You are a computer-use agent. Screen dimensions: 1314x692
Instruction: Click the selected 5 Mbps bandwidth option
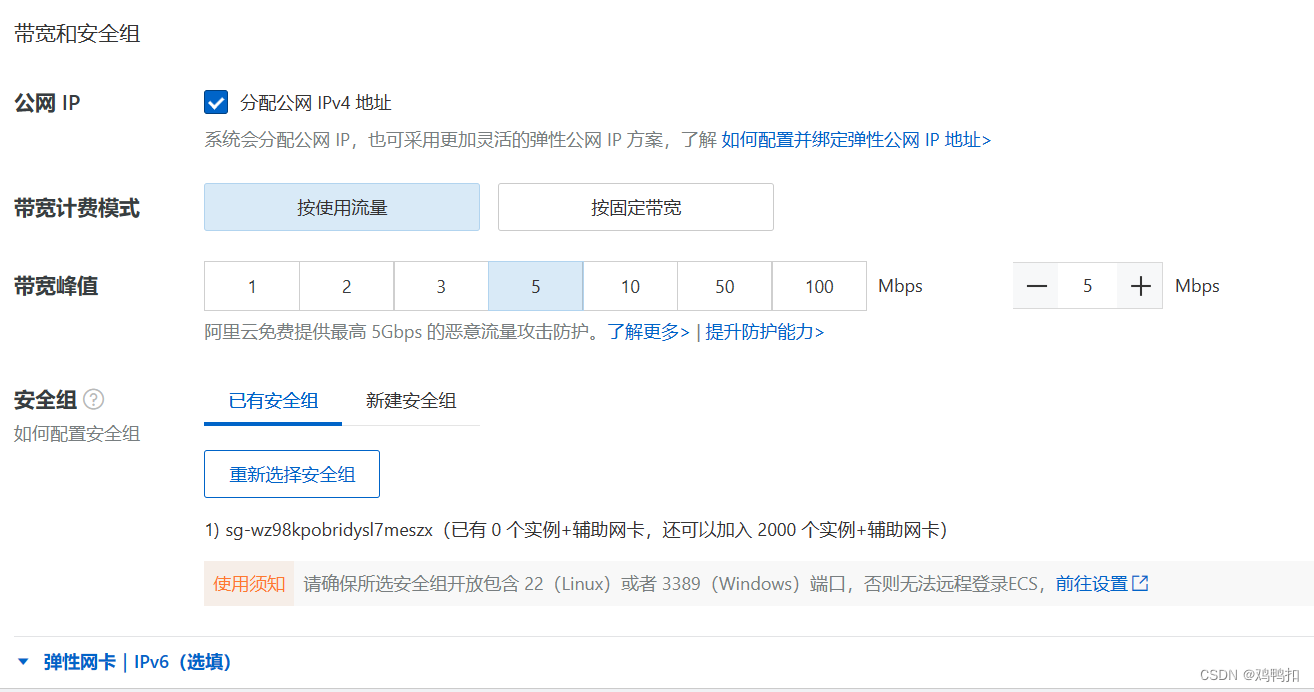(x=536, y=286)
